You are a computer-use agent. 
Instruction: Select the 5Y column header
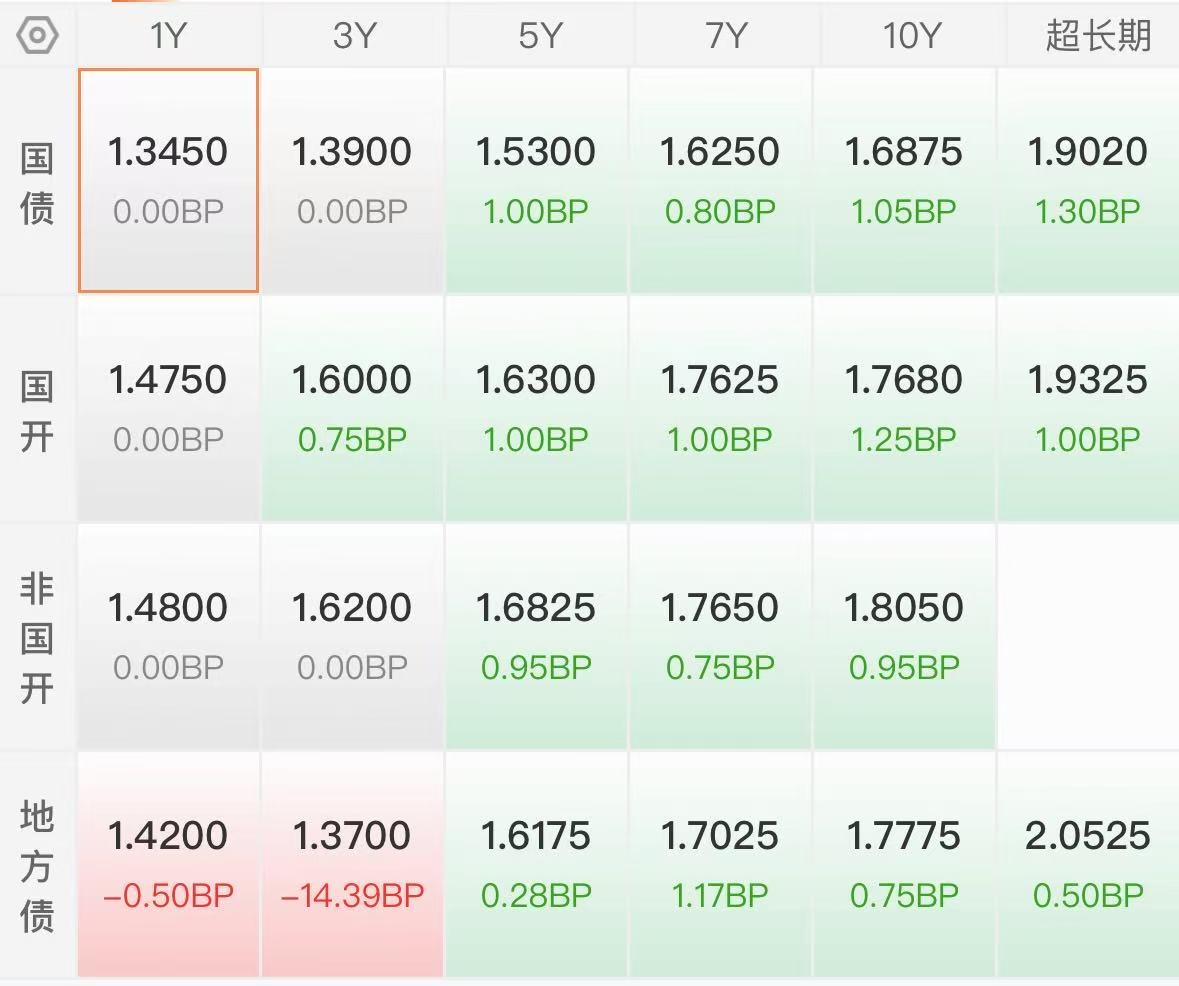(x=538, y=35)
